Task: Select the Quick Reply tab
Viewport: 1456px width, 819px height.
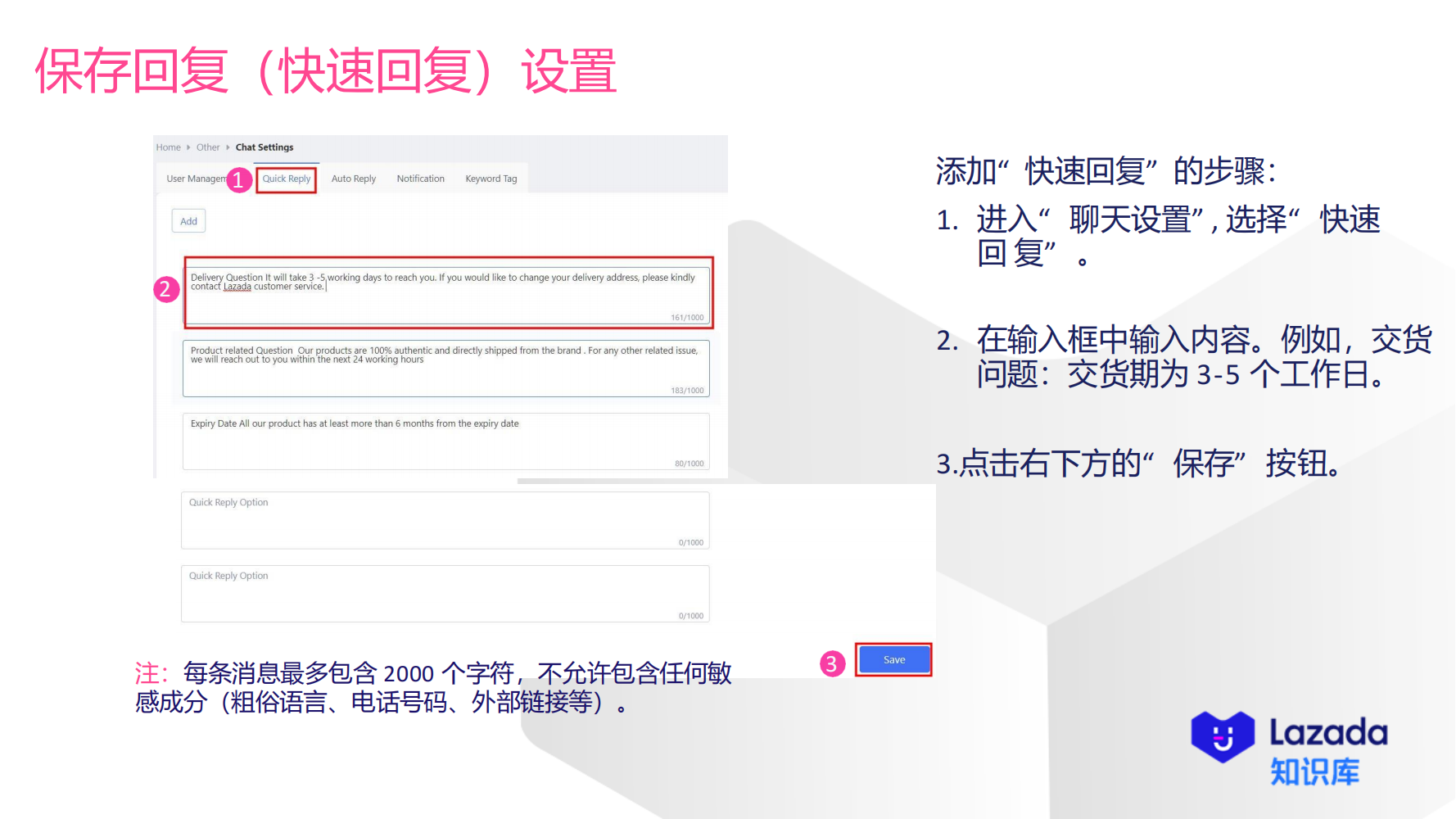Action: coord(286,179)
